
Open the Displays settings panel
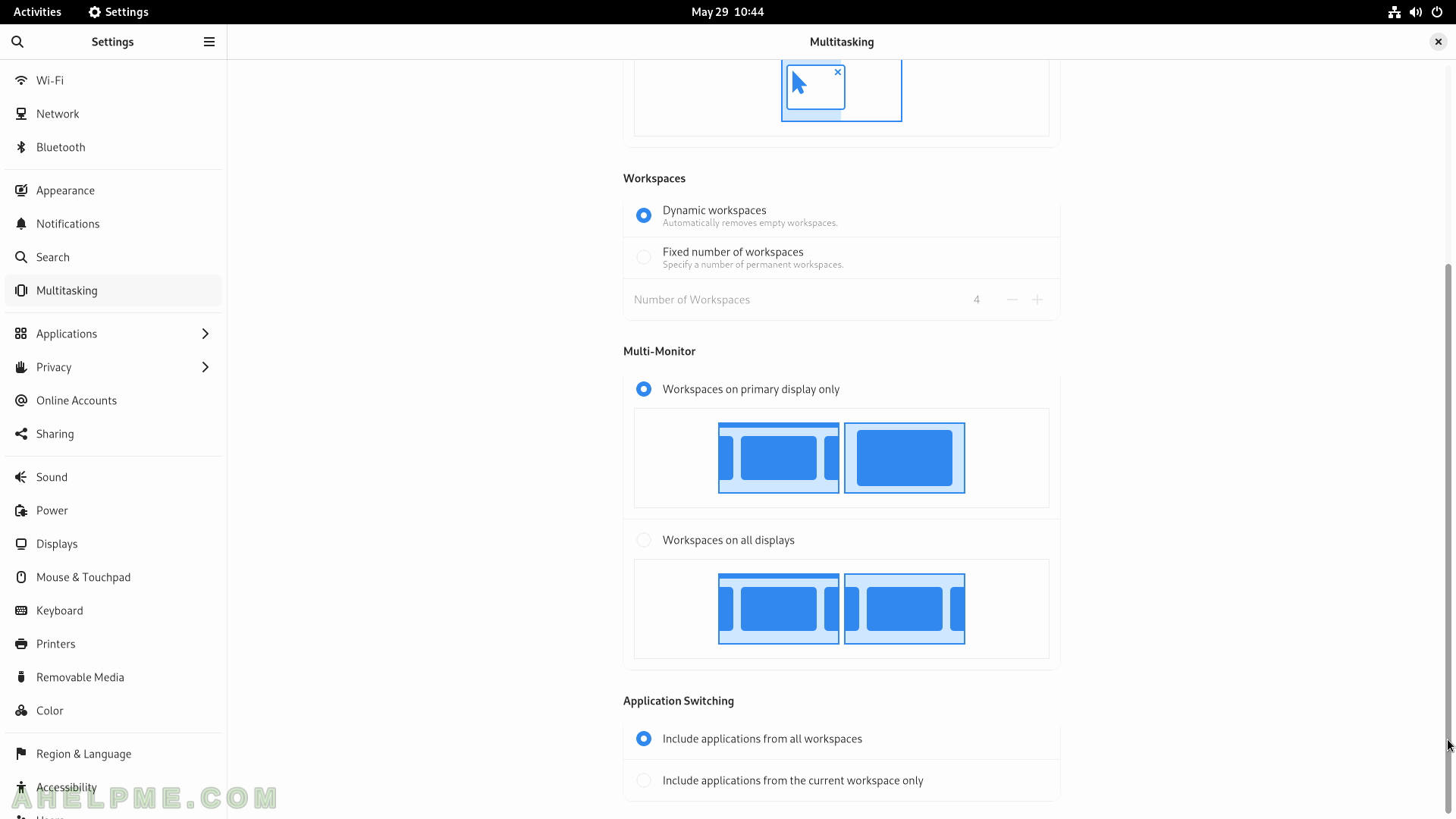pos(114,544)
